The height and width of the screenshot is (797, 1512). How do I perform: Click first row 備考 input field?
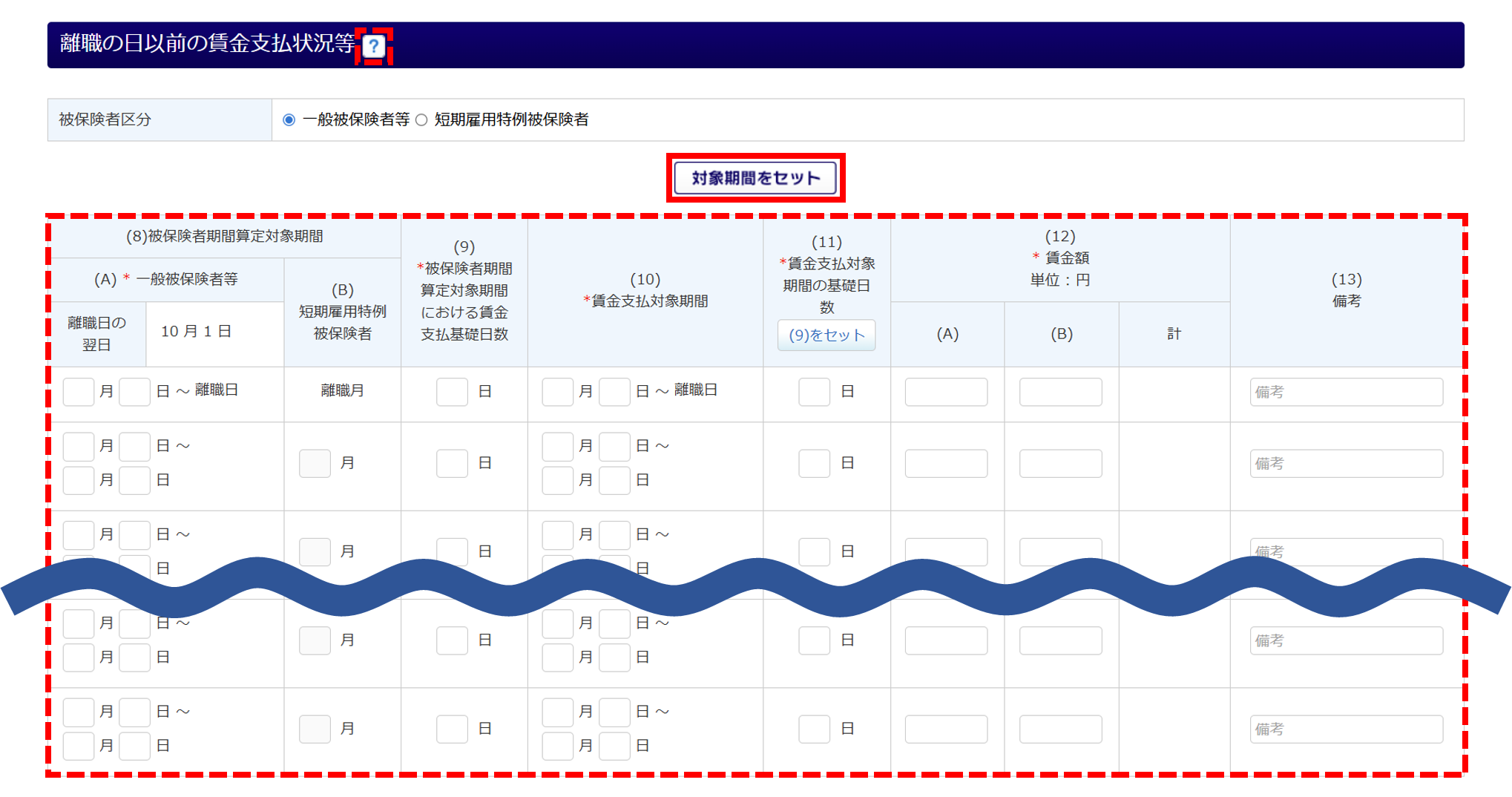1346,392
